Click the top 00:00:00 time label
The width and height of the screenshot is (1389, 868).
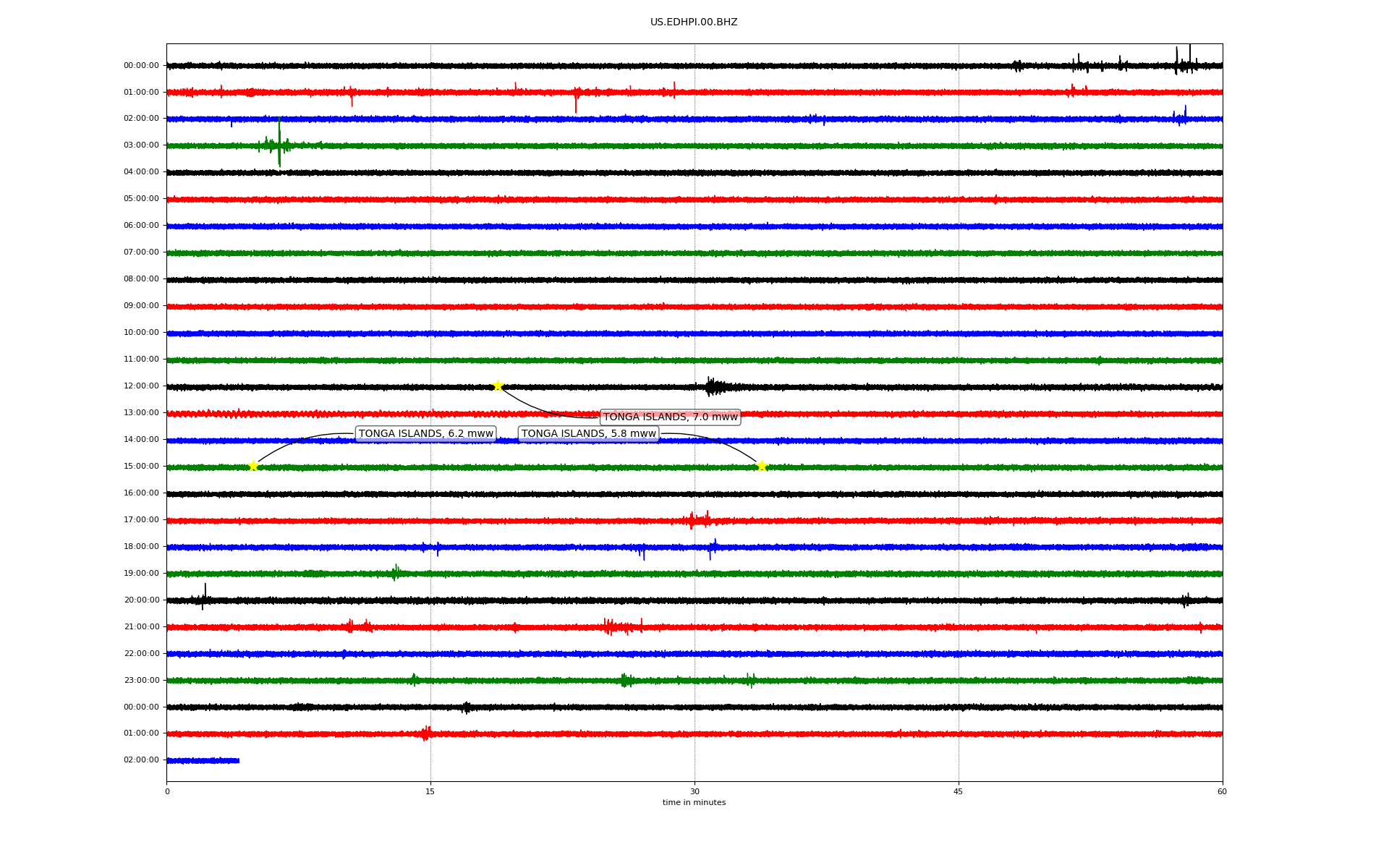tap(141, 66)
